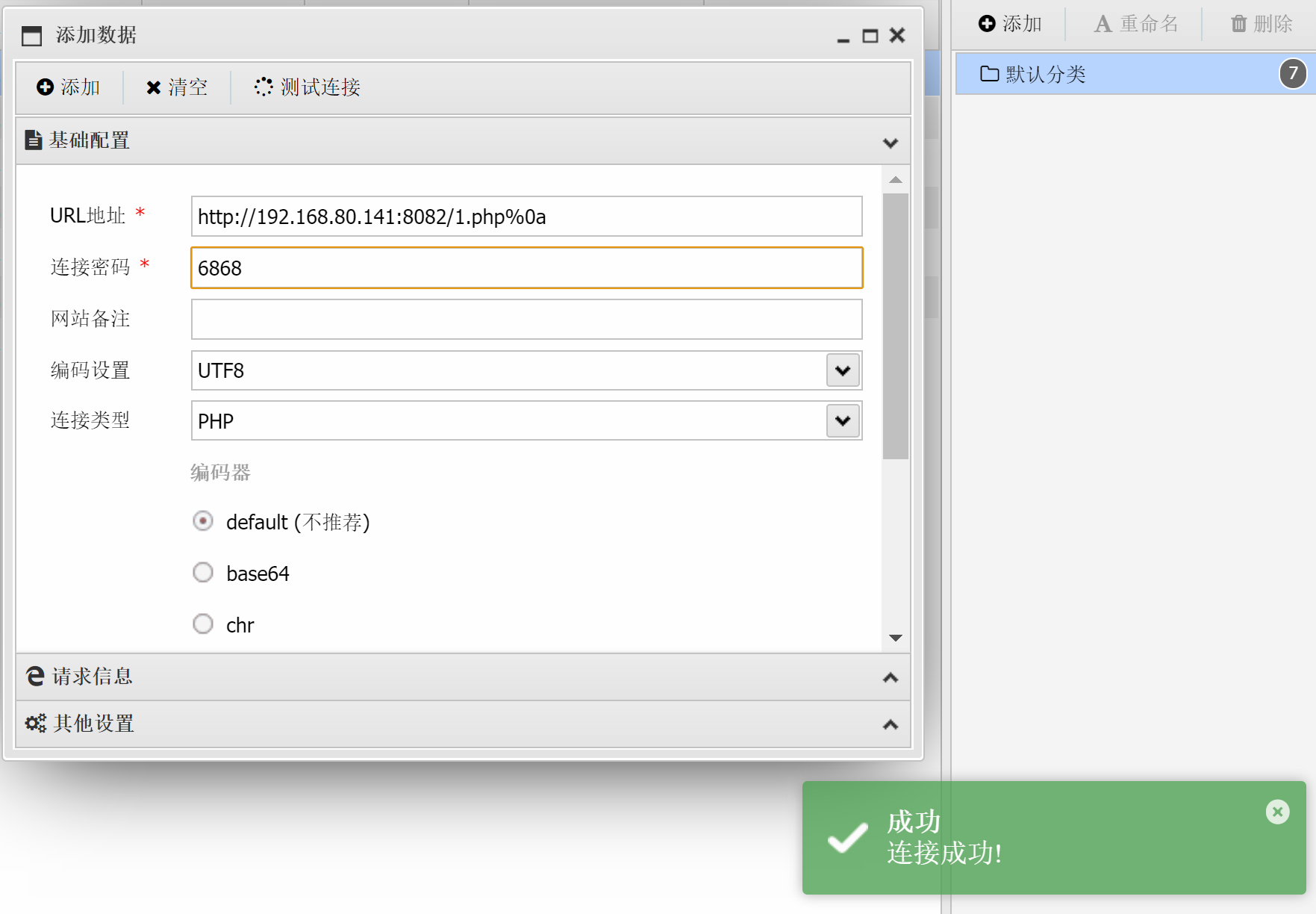Collapse the 基础配置 section chevron
Viewport: 1316px width, 914px height.
click(x=890, y=142)
